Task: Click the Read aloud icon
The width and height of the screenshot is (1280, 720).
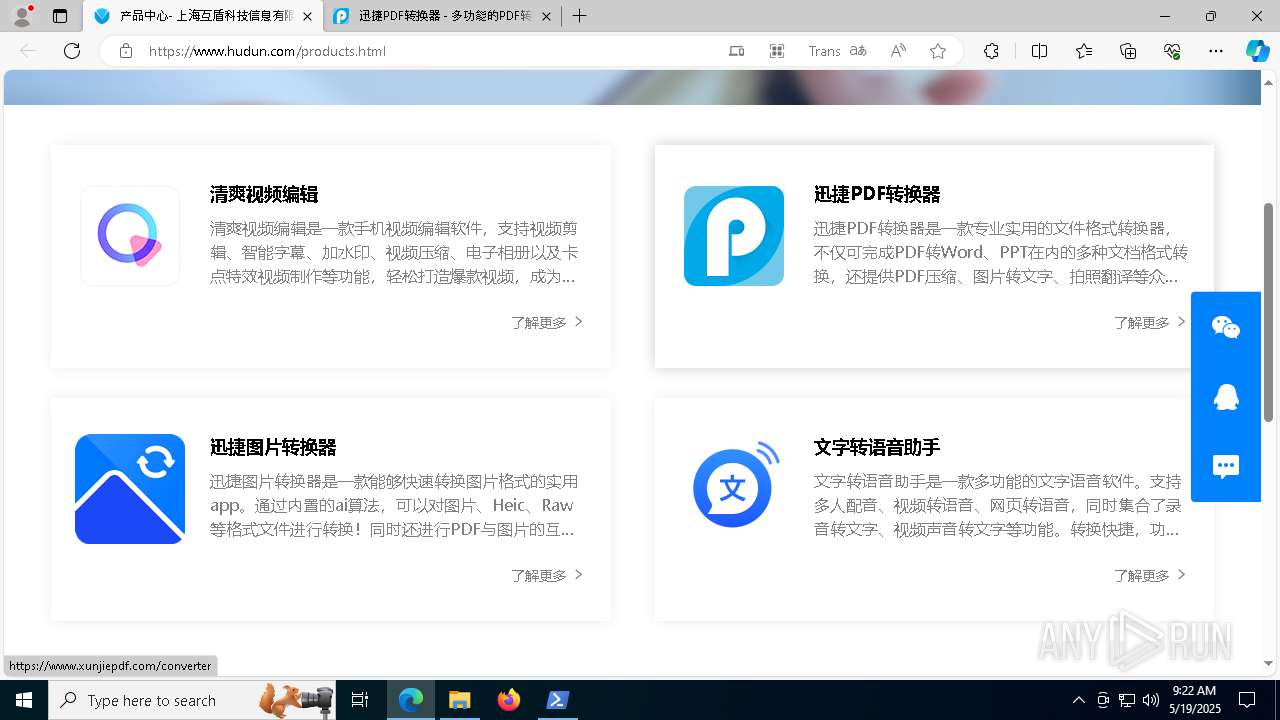Action: (898, 51)
